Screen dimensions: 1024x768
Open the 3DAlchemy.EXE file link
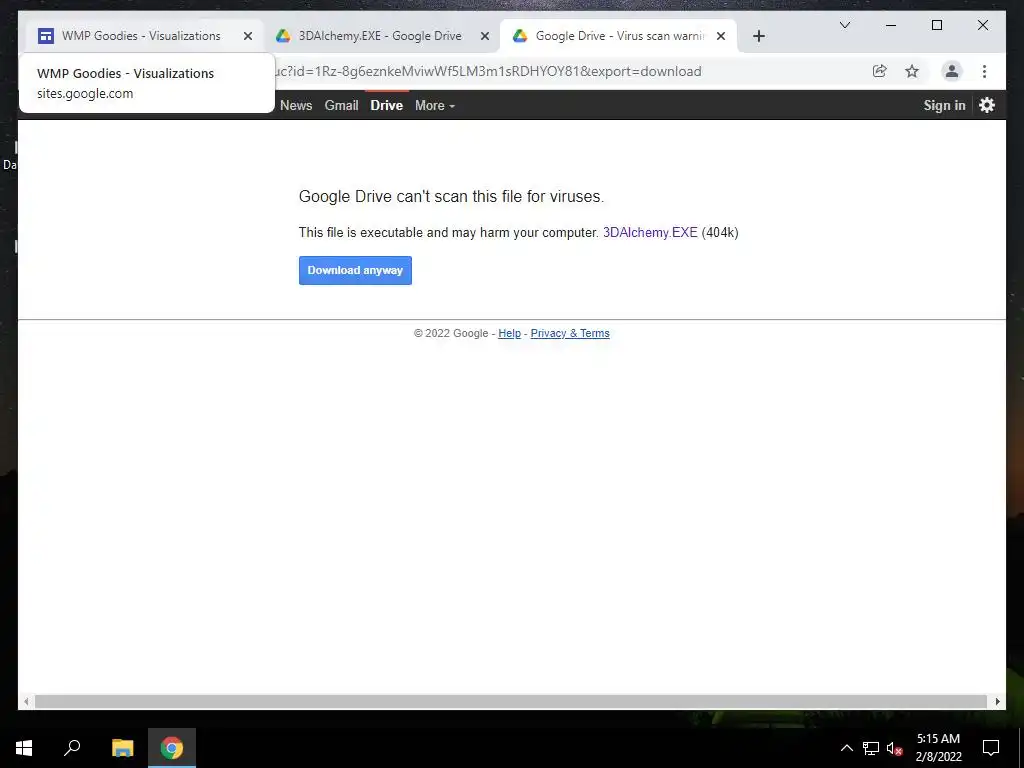click(x=650, y=232)
